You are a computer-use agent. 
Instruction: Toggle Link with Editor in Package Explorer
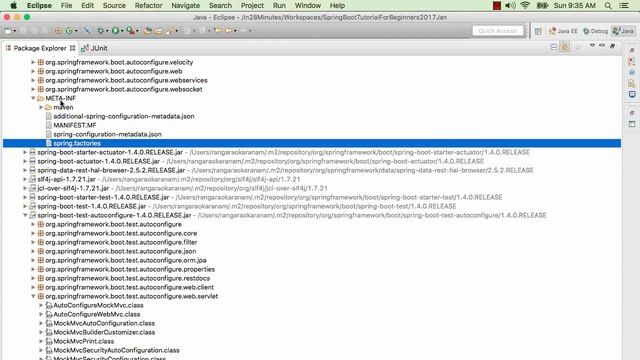[x=564, y=47]
